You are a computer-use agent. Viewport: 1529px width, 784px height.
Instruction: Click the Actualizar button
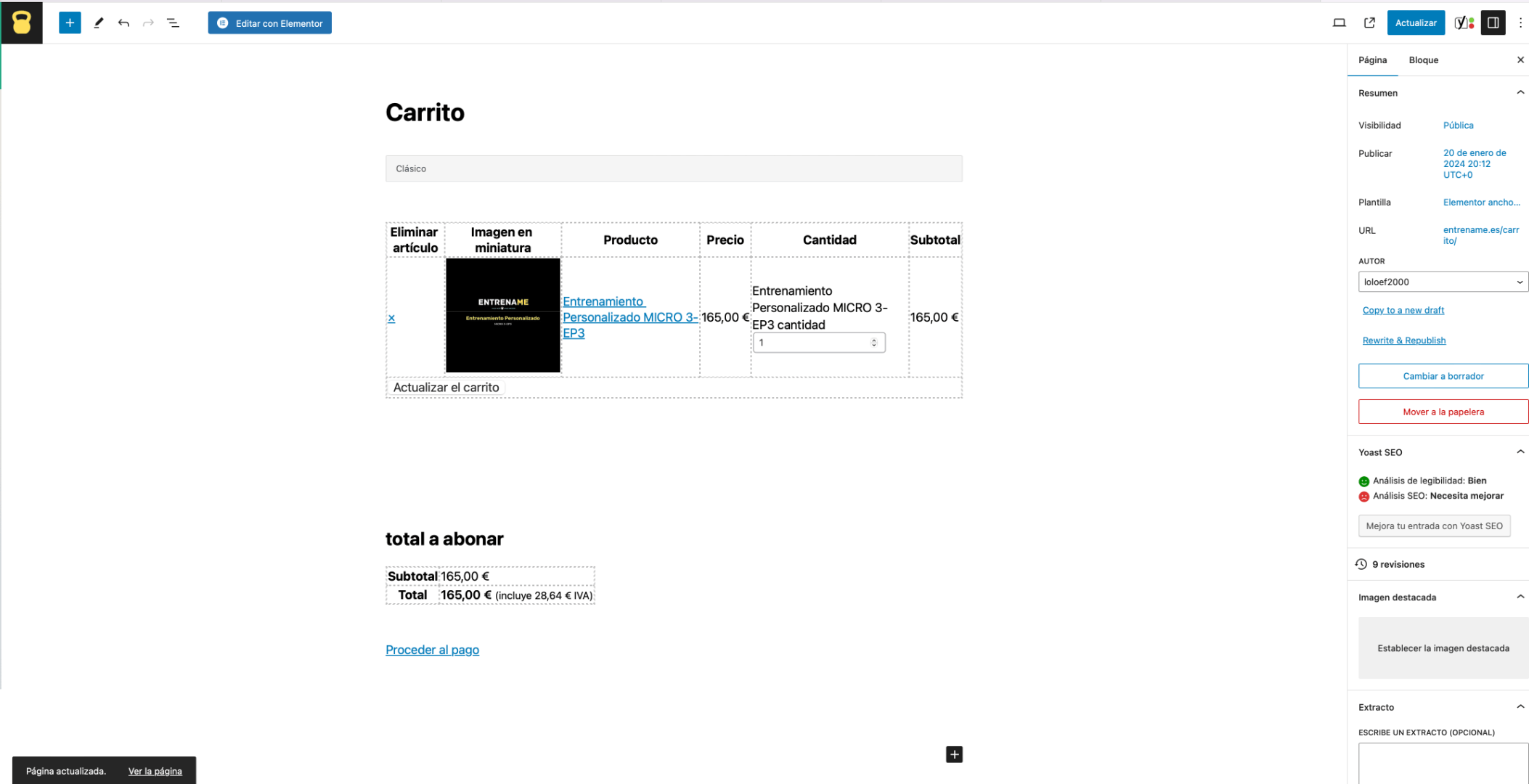1416,23
